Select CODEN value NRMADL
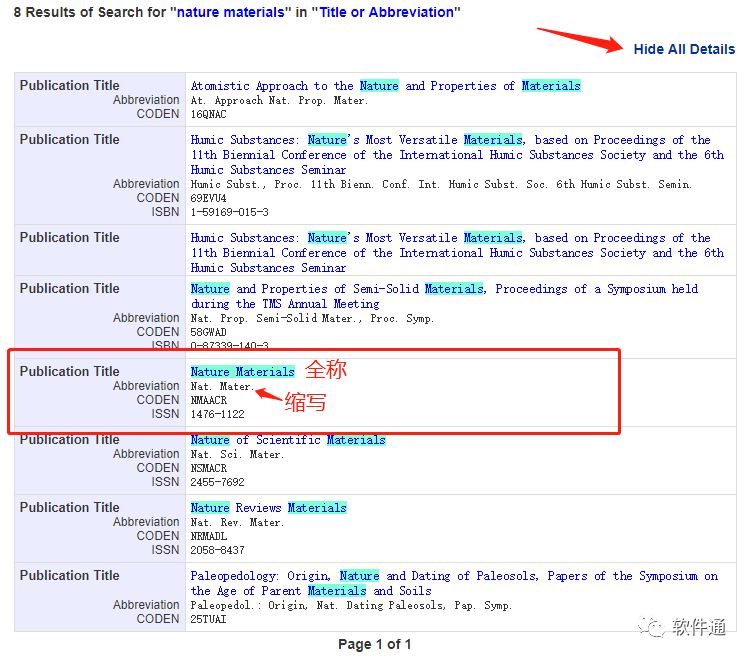This screenshot has height=659, width=749. (x=209, y=536)
